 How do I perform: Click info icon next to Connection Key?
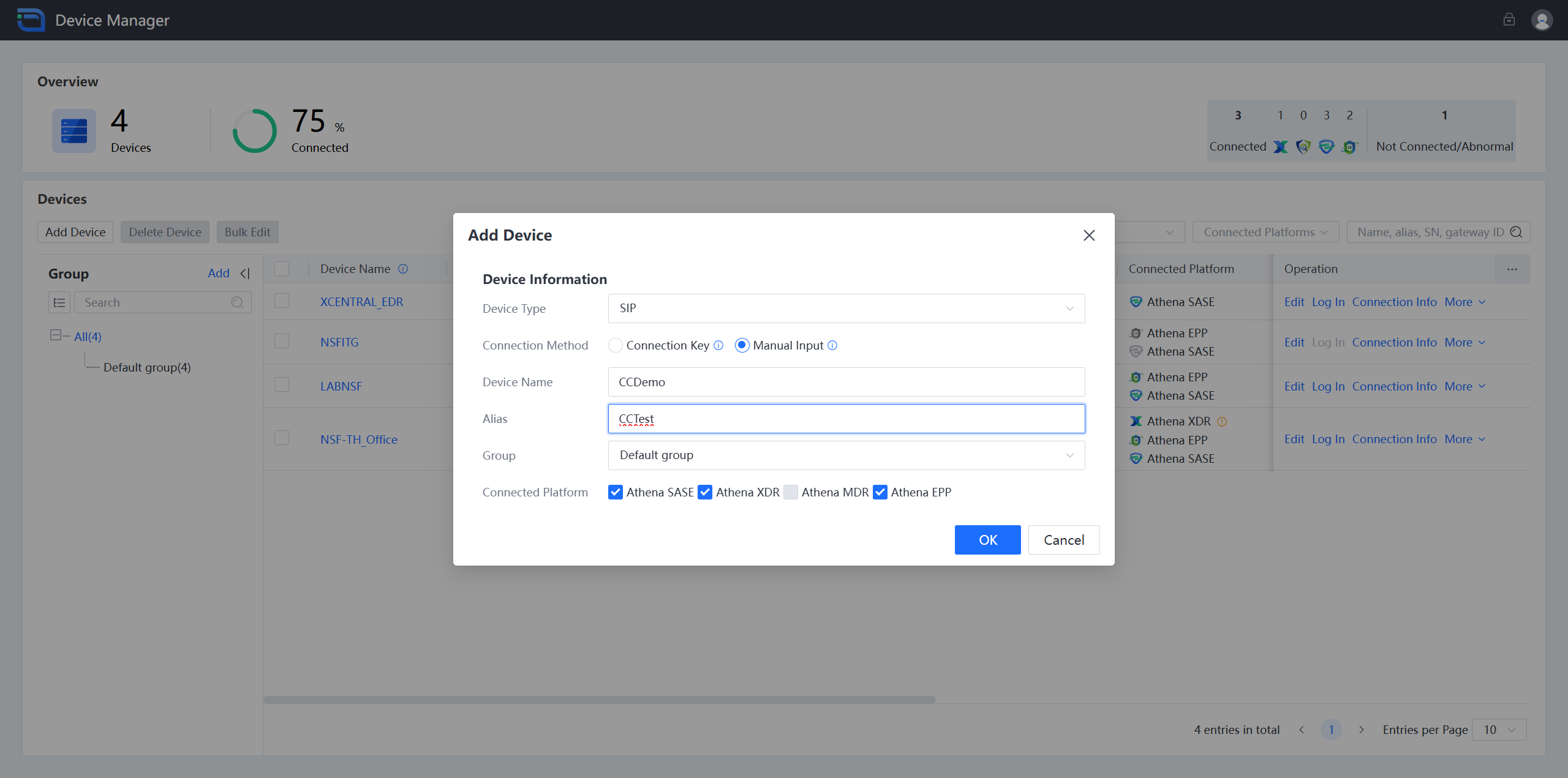(718, 345)
